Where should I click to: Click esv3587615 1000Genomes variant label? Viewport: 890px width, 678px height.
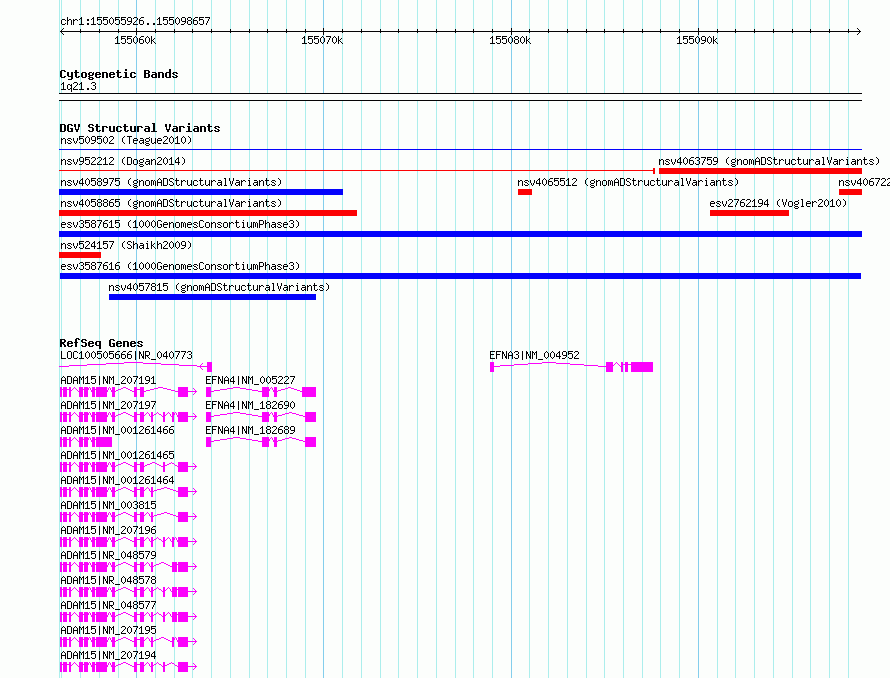[x=180, y=224]
